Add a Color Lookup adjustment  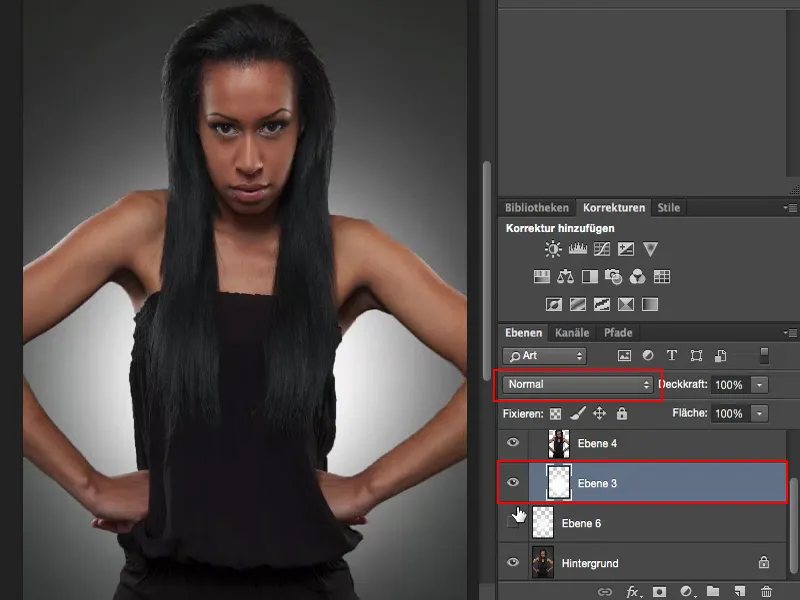click(x=662, y=277)
